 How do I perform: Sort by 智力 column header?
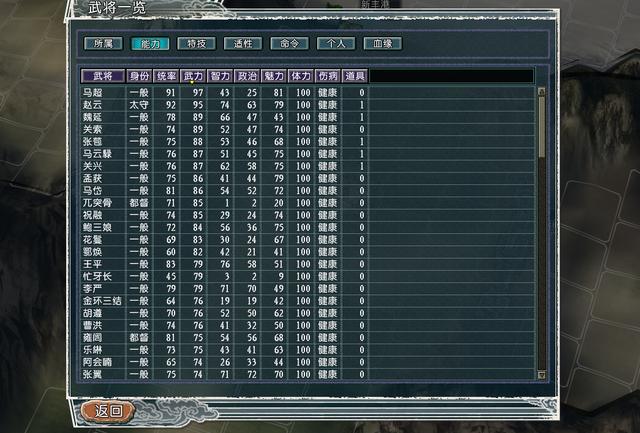click(220, 76)
